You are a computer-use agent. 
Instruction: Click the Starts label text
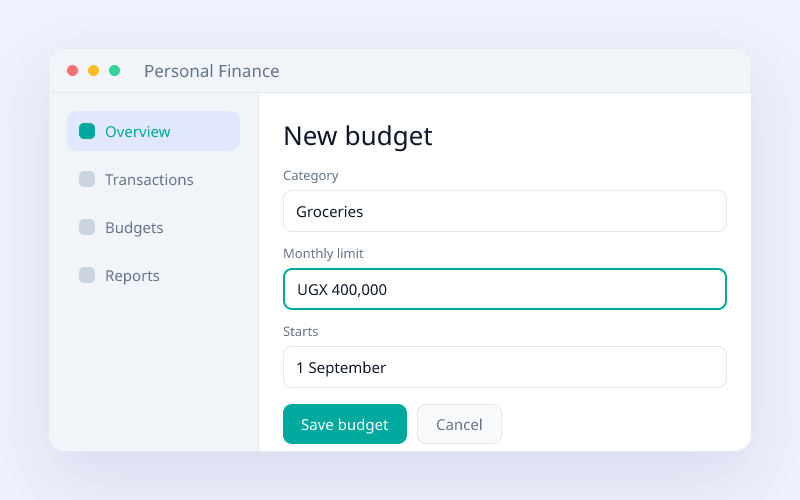(301, 332)
